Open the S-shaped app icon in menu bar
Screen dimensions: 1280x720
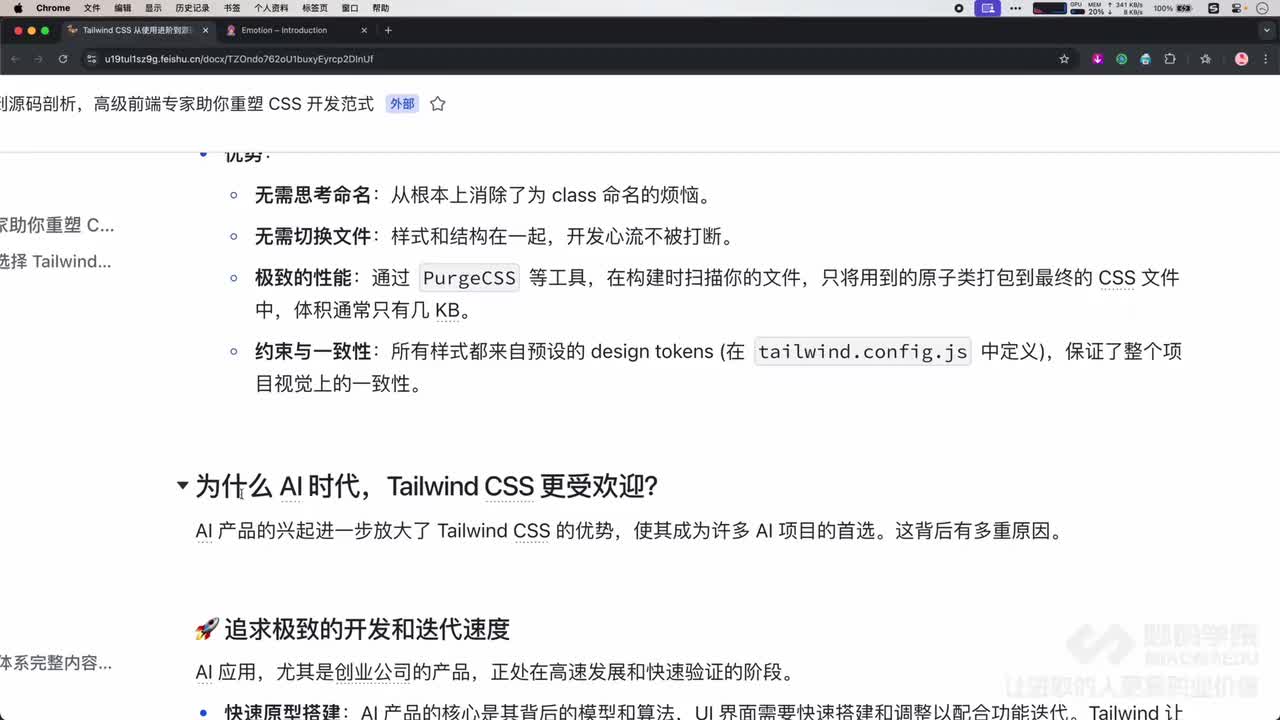(1214, 8)
